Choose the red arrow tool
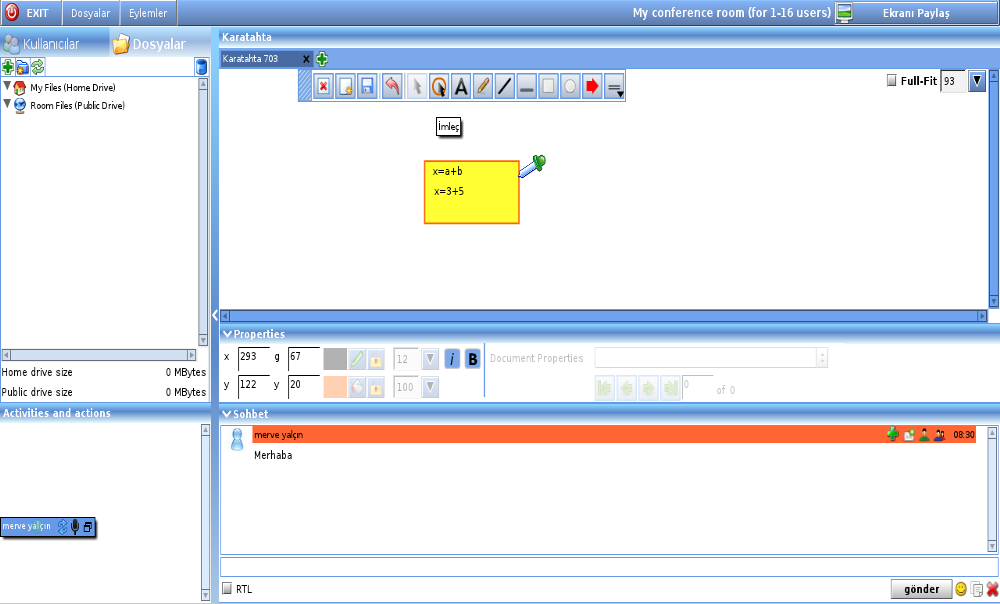This screenshot has width=1000, height=604. [592, 87]
